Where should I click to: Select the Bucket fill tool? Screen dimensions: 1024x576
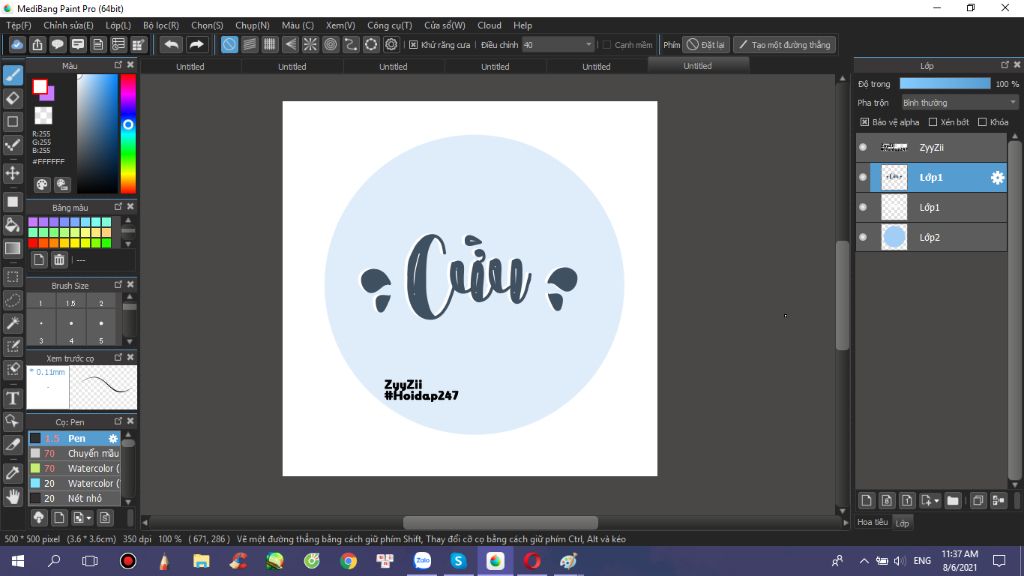click(x=12, y=225)
